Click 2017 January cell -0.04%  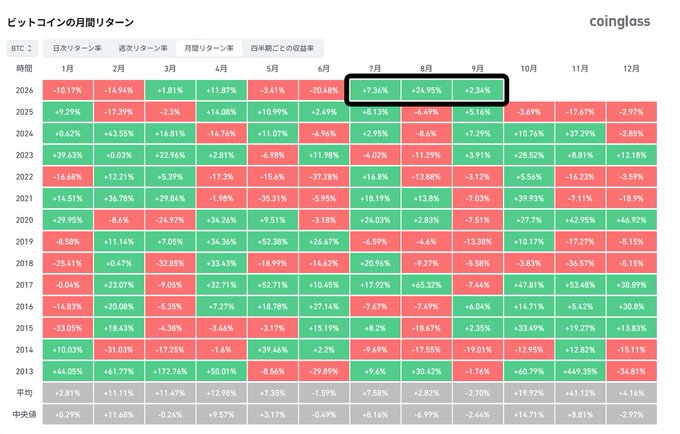[68, 285]
